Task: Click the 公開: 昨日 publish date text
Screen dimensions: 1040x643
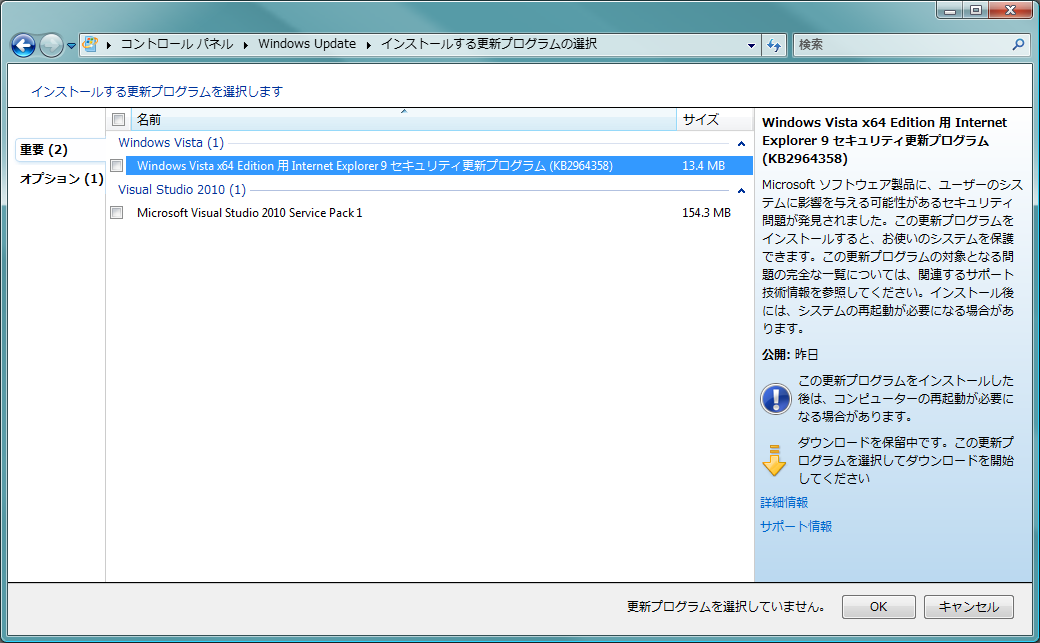Action: [x=790, y=354]
